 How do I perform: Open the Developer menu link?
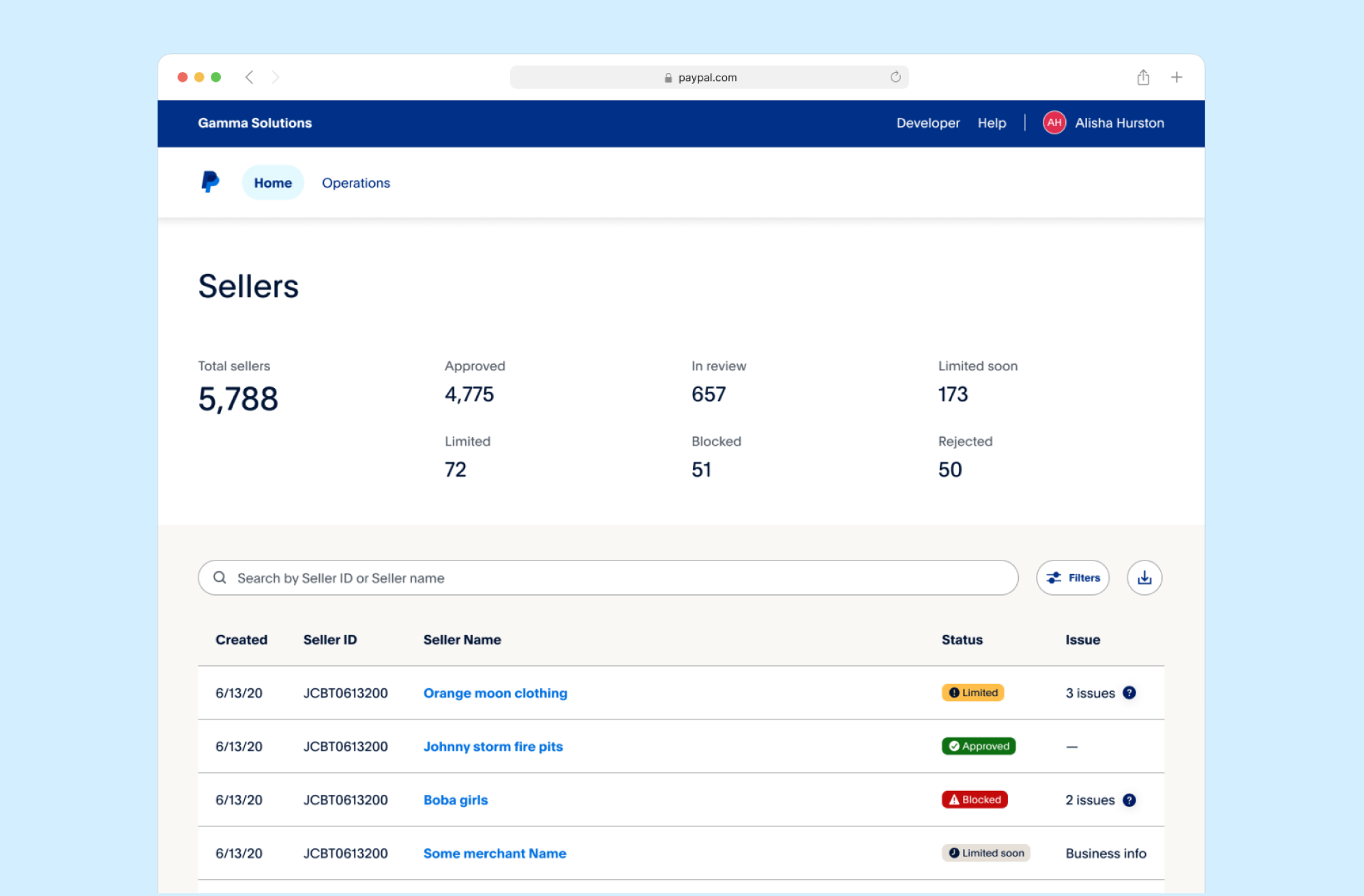[x=928, y=123]
